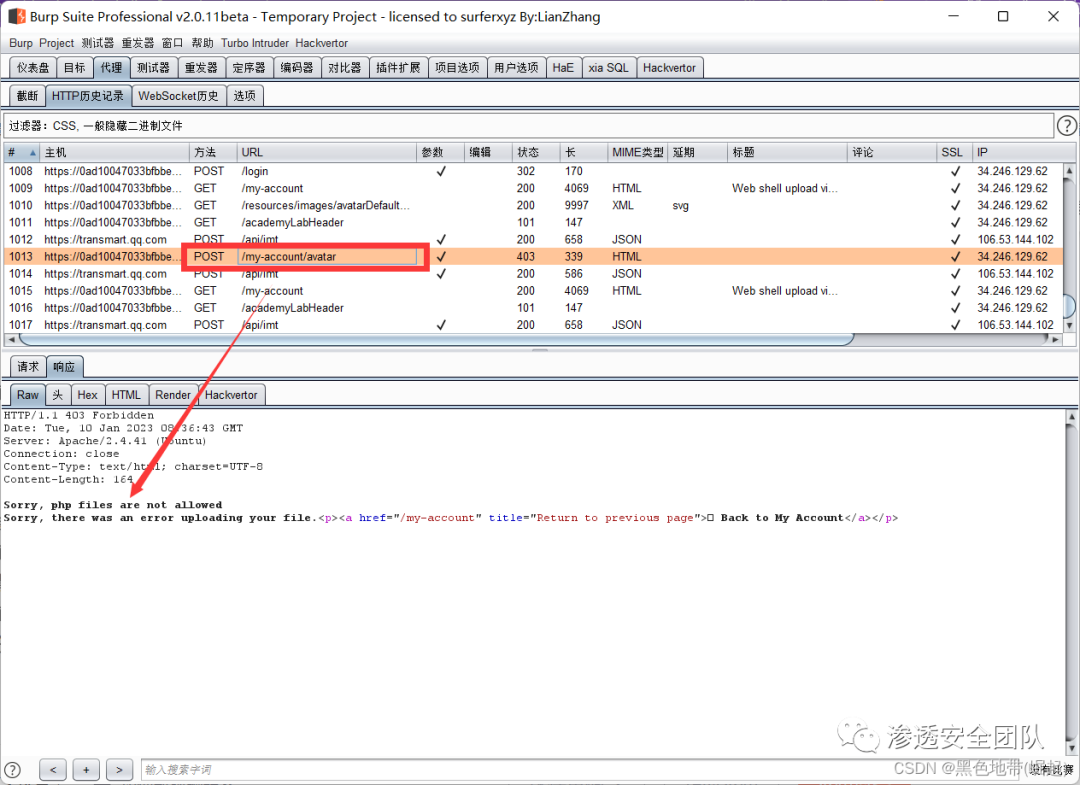The height and width of the screenshot is (785, 1080).
Task: Switch to the 插件扩展 tab
Action: click(398, 67)
